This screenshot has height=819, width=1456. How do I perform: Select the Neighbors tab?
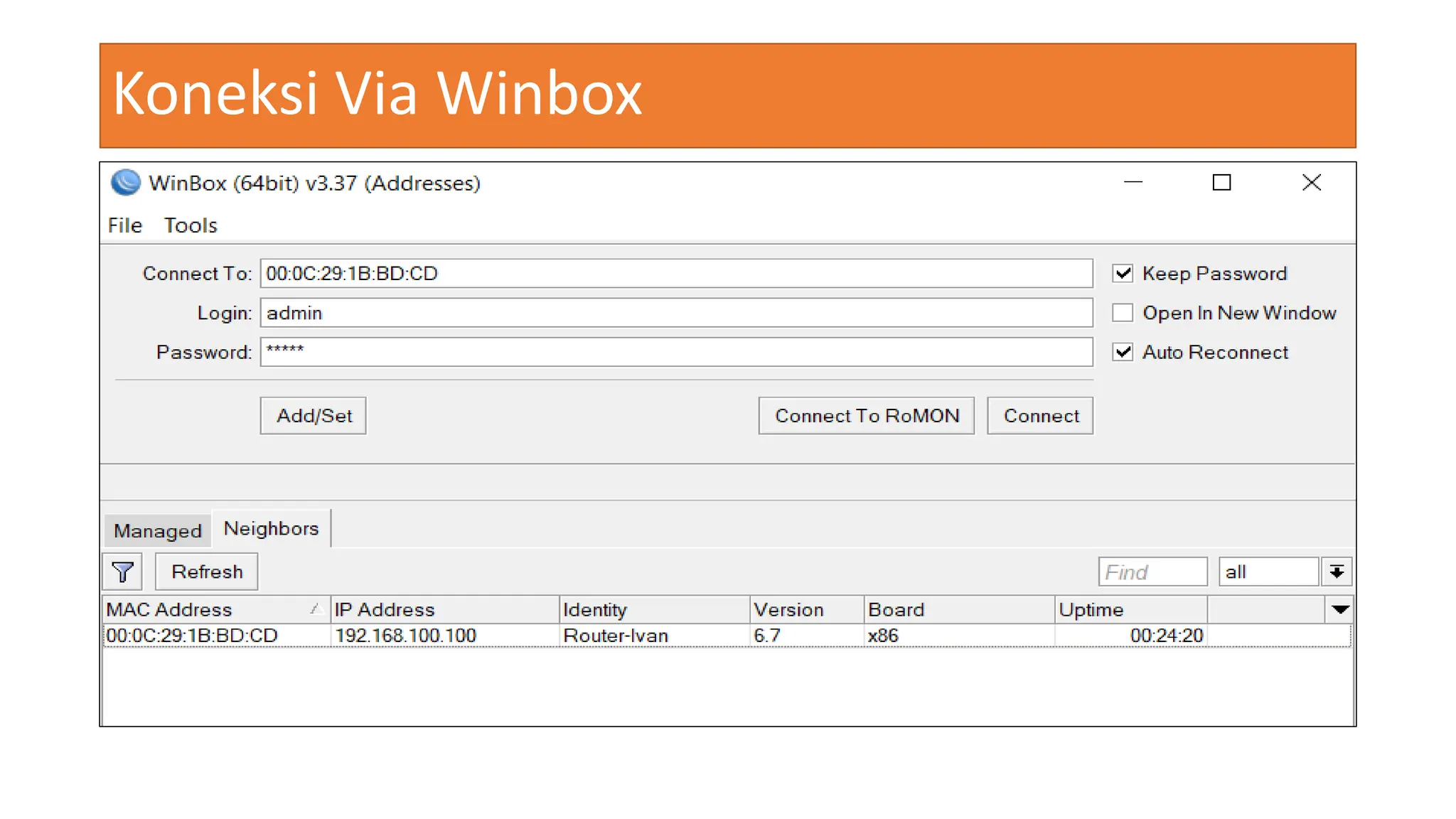(x=271, y=529)
